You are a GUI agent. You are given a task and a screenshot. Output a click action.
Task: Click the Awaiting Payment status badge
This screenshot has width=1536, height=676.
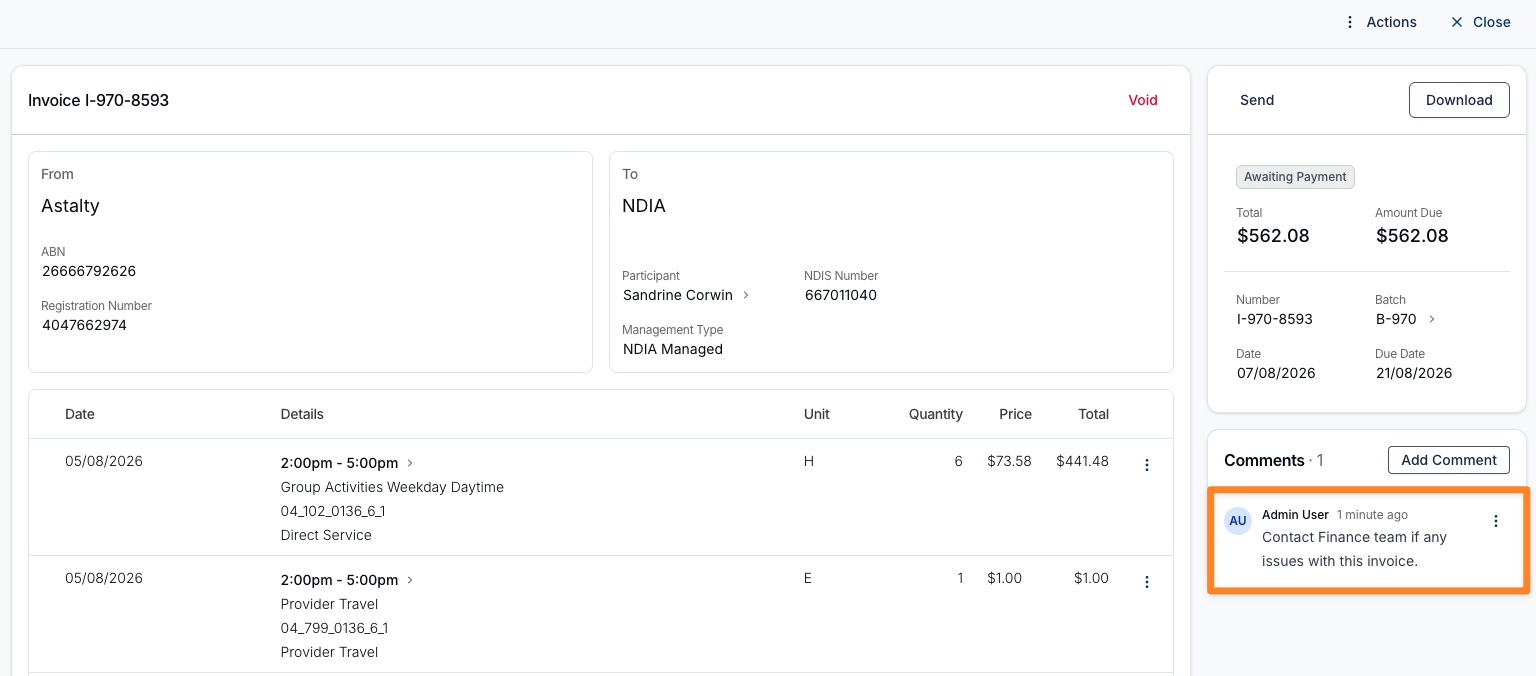[x=1295, y=177]
